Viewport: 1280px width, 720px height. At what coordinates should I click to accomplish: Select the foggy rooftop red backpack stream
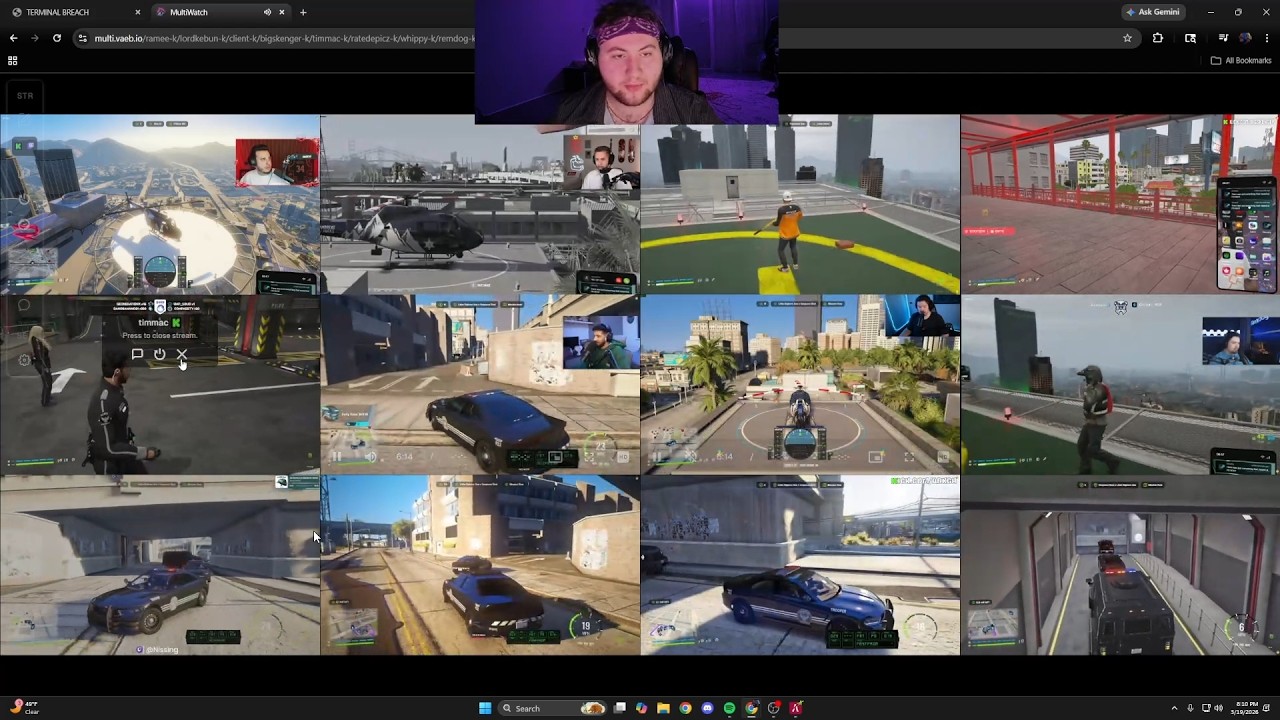pyautogui.click(x=1120, y=384)
